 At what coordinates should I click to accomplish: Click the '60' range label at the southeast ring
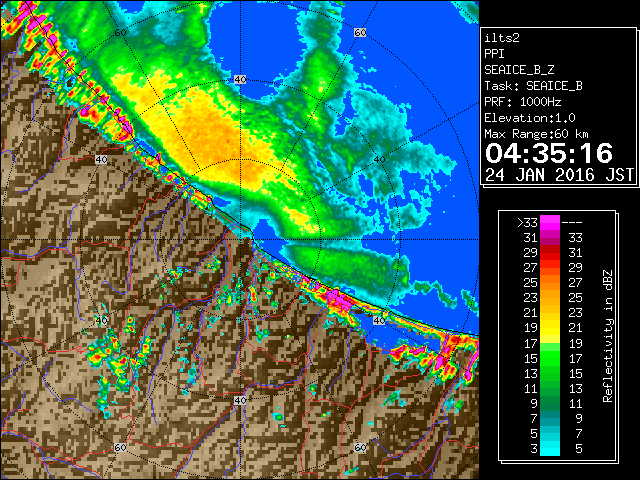360,447
